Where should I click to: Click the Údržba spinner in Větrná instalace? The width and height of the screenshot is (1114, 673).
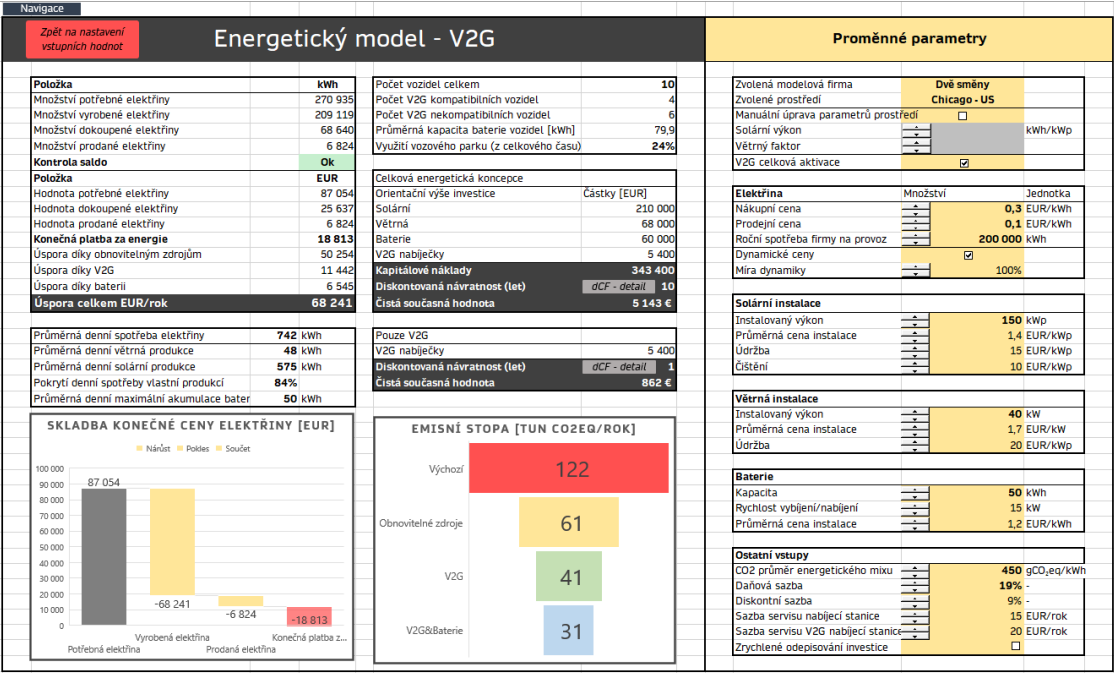click(916, 446)
